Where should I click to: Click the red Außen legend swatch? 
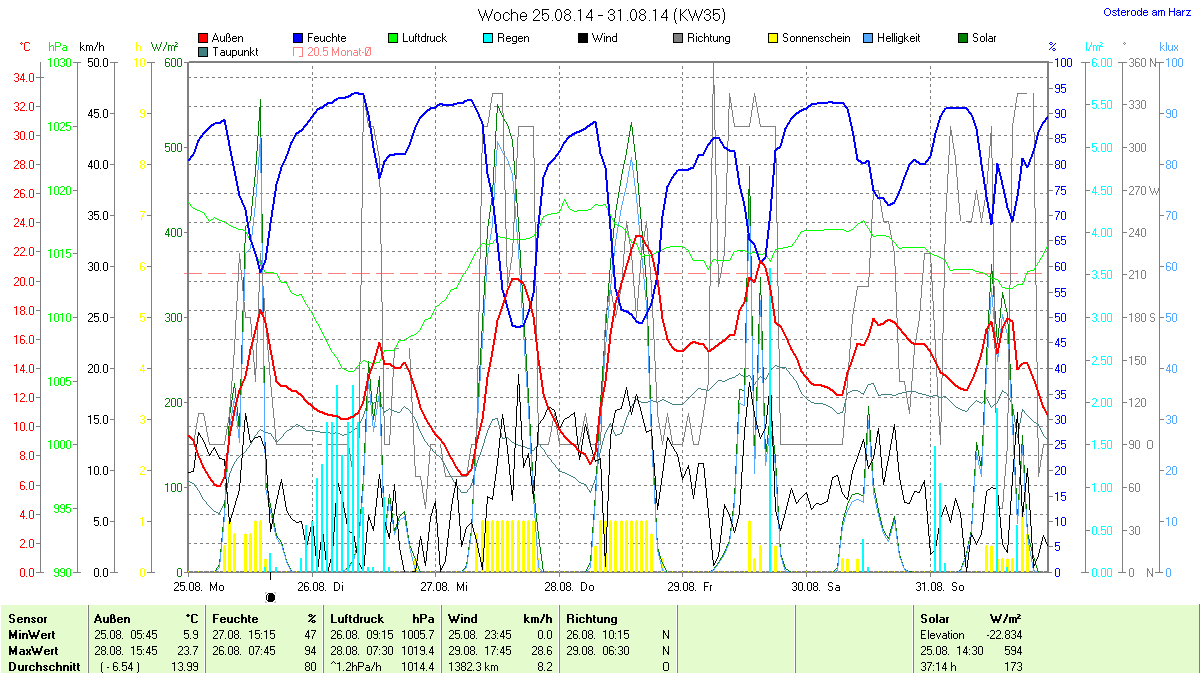[x=205, y=38]
